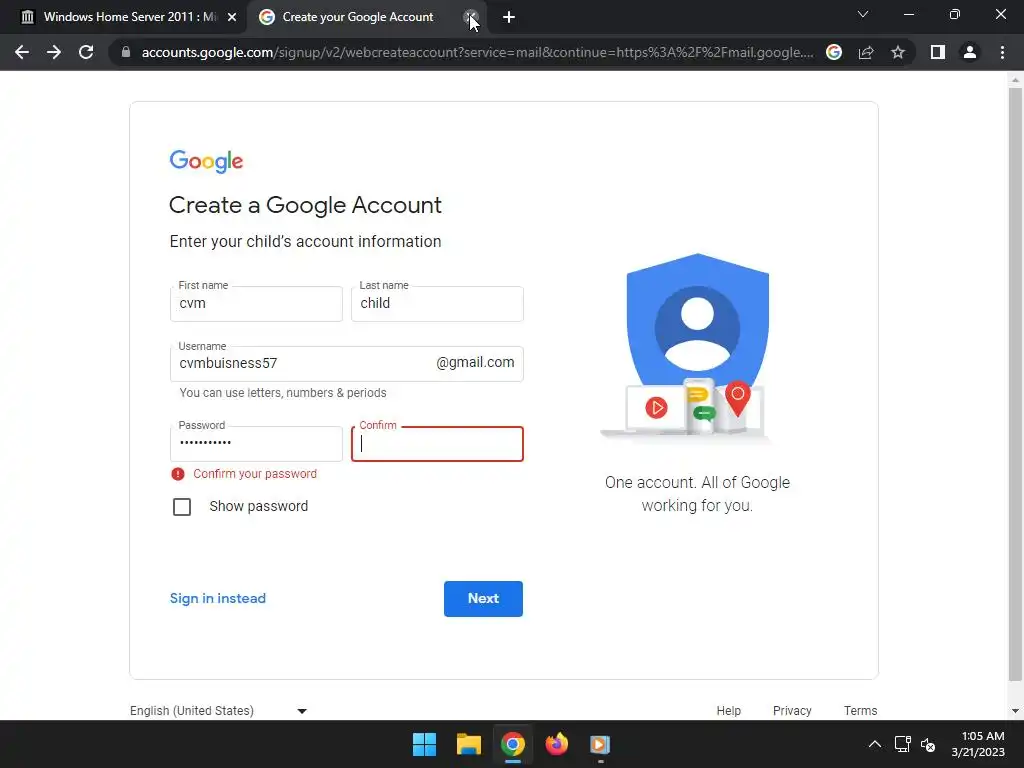Edit the Last name field

[x=437, y=304]
